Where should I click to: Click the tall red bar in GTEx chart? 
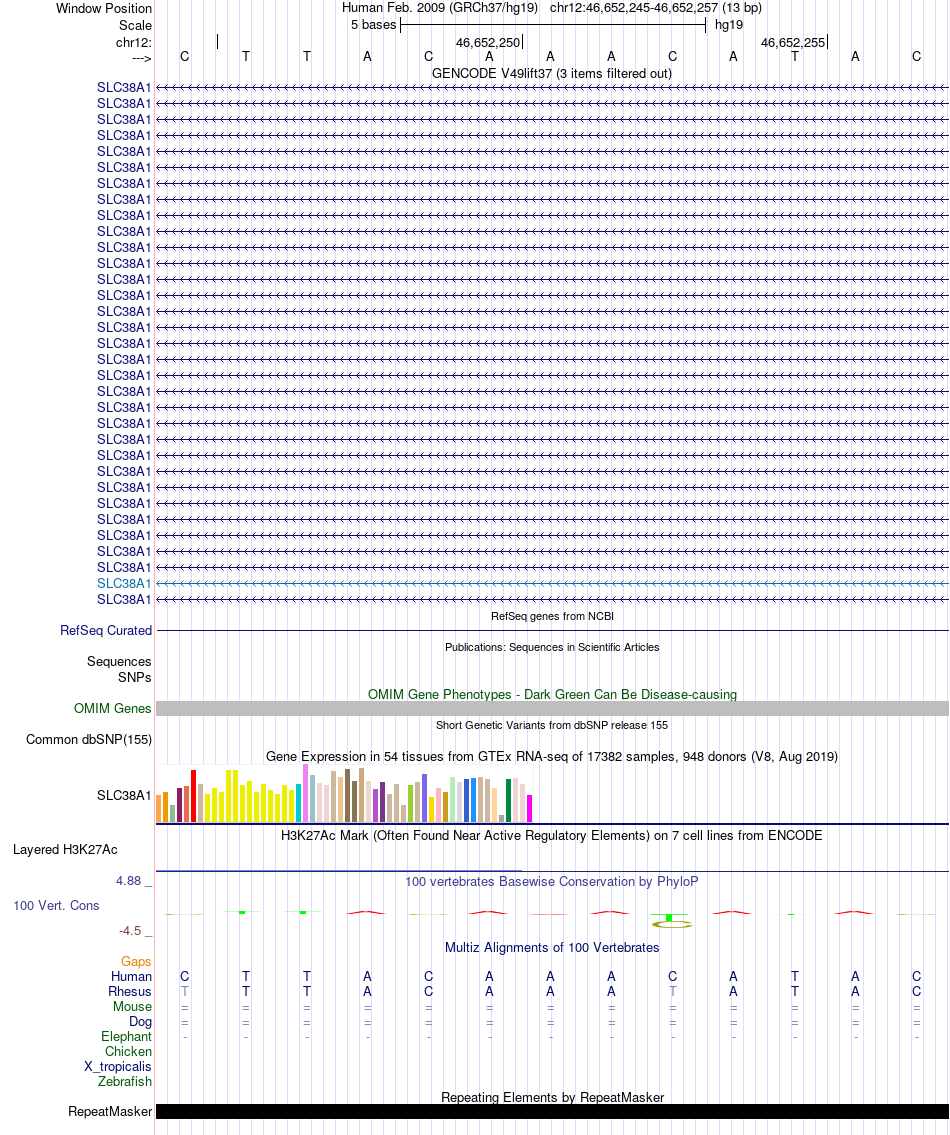click(x=193, y=796)
